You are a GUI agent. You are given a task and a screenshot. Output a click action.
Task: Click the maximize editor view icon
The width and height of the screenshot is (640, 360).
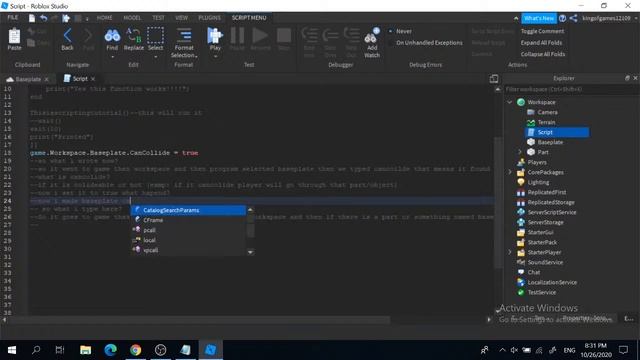[x=493, y=79]
